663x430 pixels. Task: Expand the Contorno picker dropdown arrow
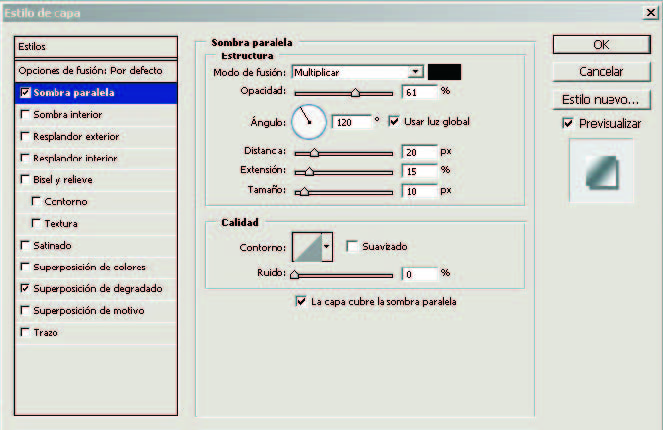point(327,247)
